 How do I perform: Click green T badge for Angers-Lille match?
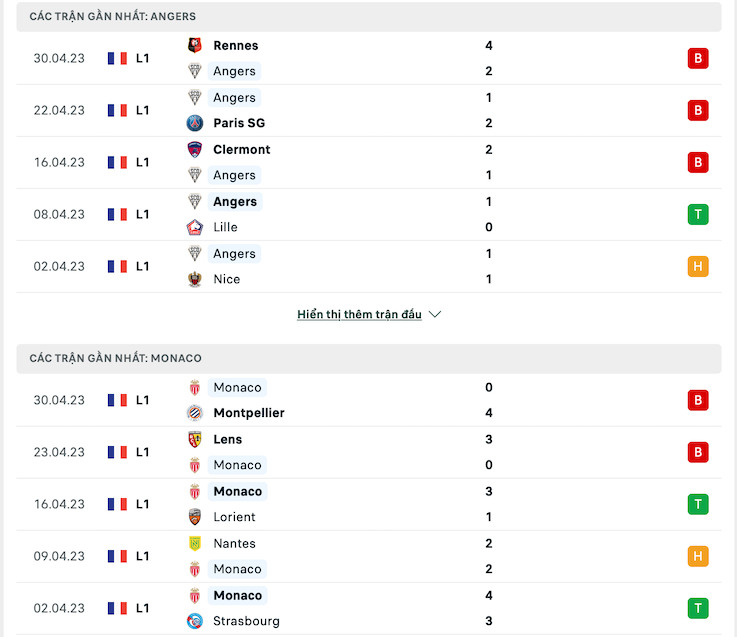pos(698,214)
